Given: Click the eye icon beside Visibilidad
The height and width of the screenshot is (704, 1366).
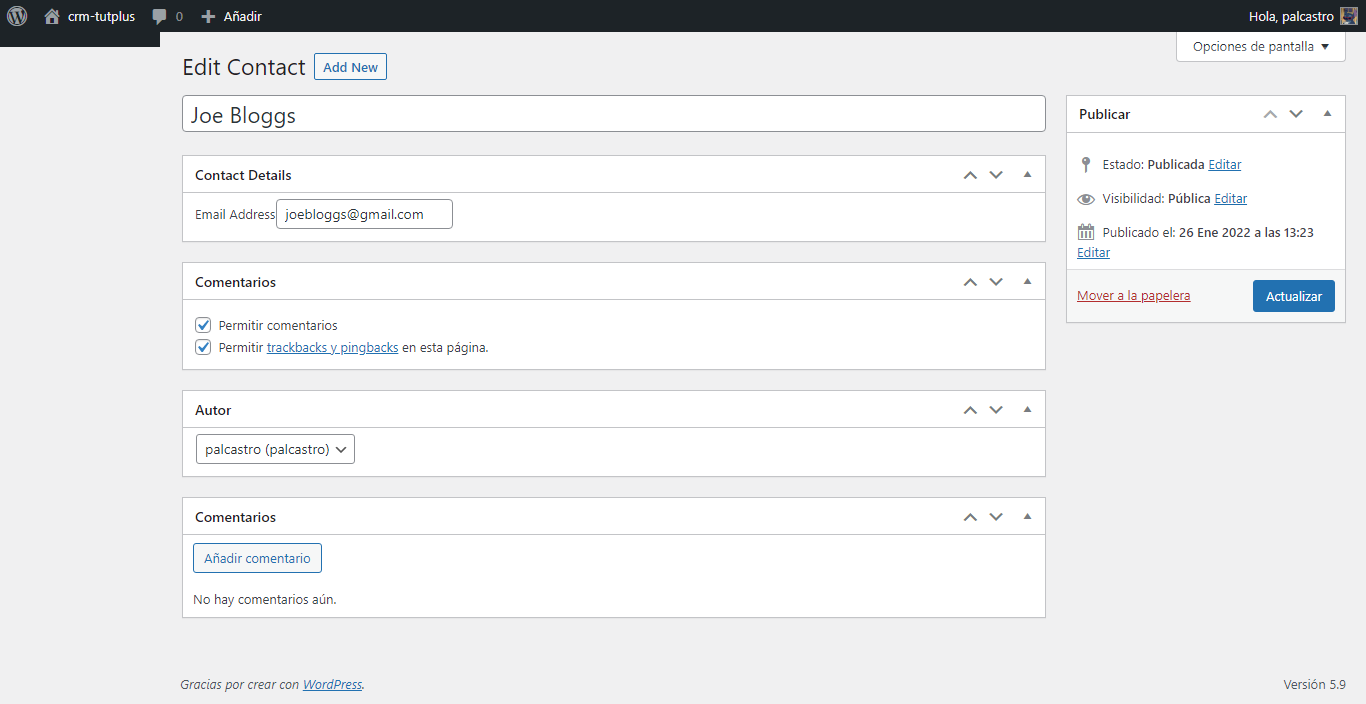Looking at the screenshot, I should click(1086, 198).
